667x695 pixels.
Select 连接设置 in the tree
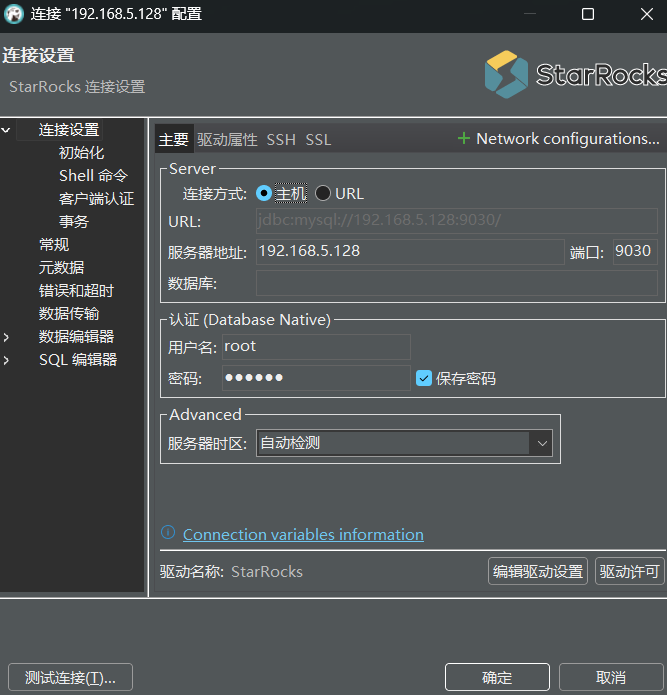(x=69, y=130)
